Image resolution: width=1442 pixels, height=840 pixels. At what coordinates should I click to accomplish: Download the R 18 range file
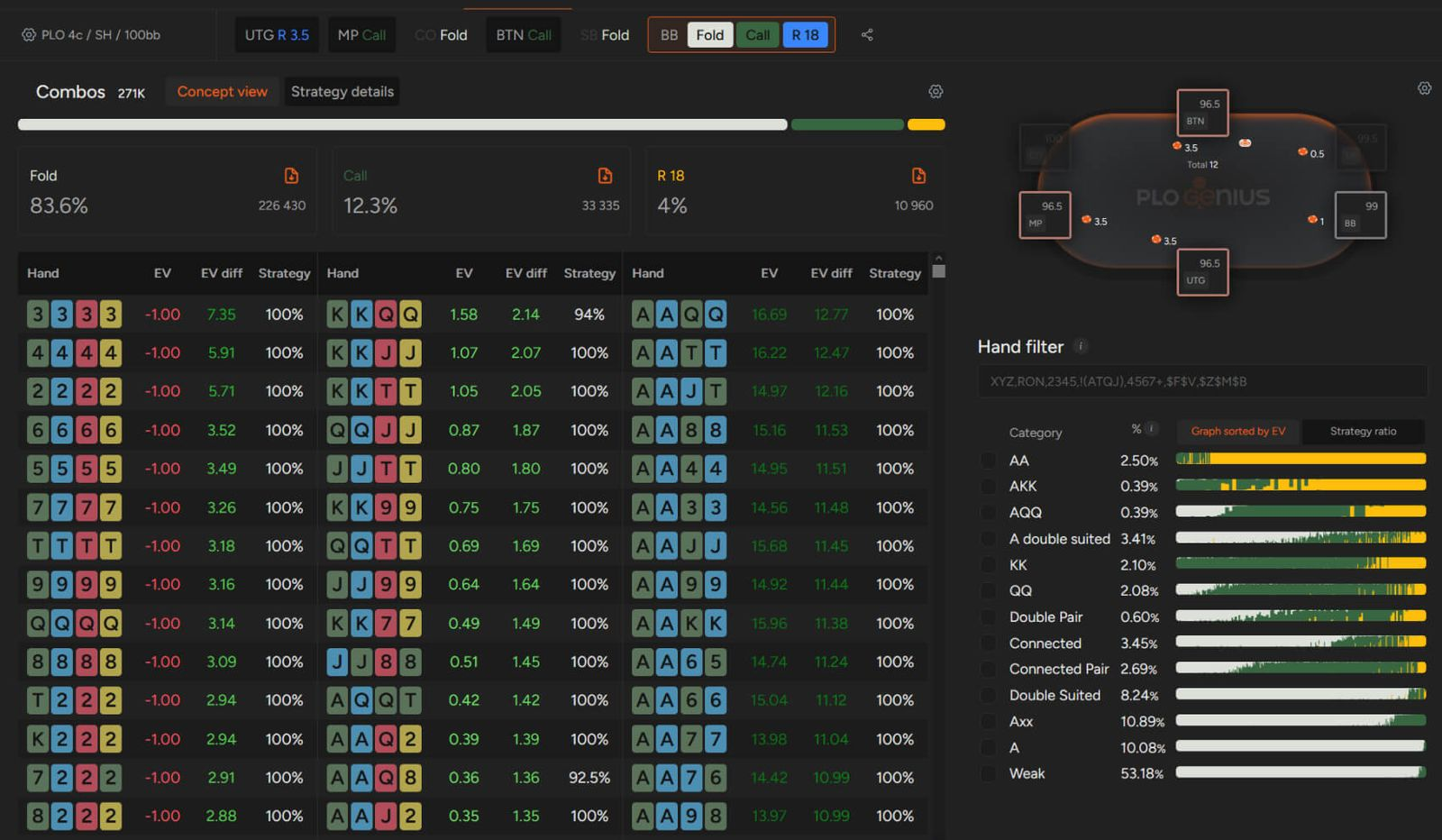(x=918, y=176)
